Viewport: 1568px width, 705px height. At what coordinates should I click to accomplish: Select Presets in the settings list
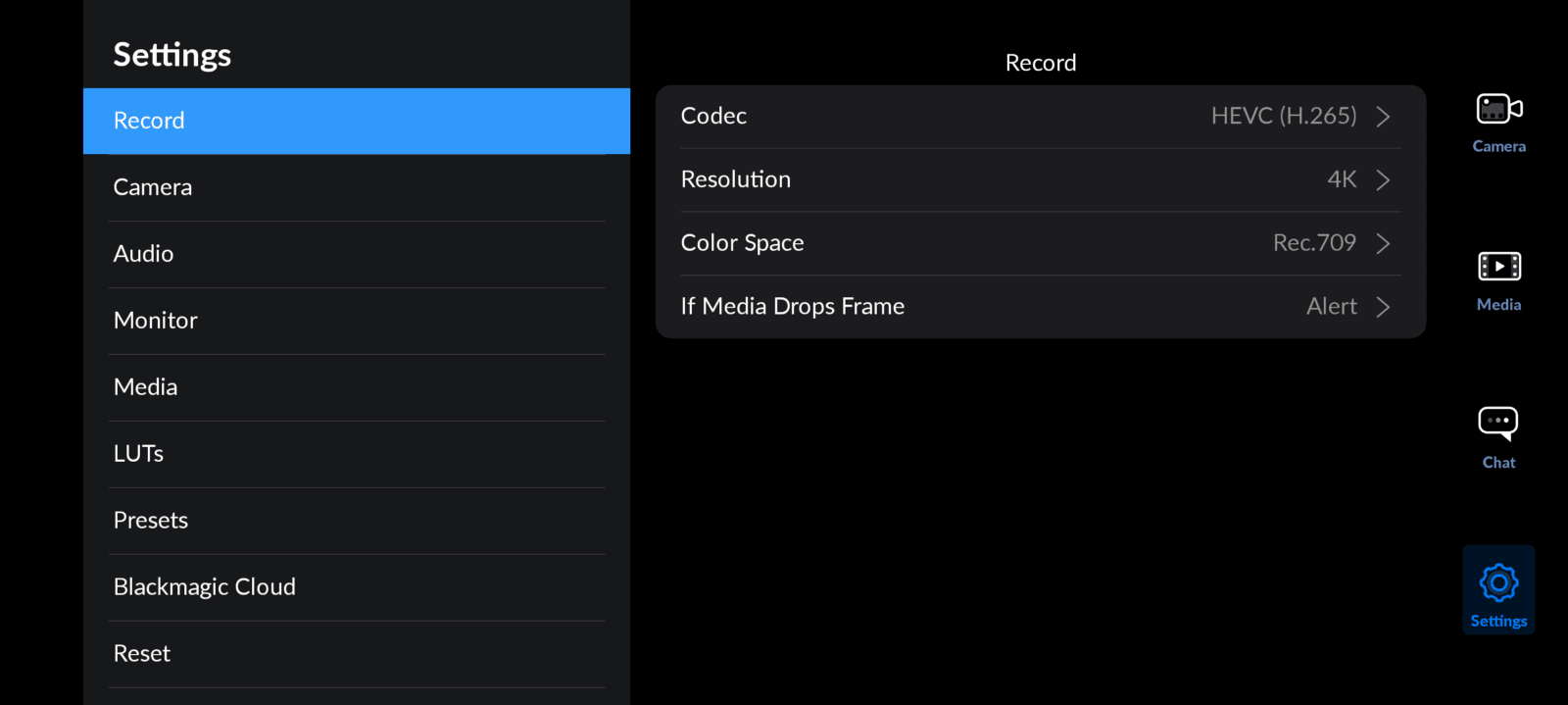click(x=356, y=521)
